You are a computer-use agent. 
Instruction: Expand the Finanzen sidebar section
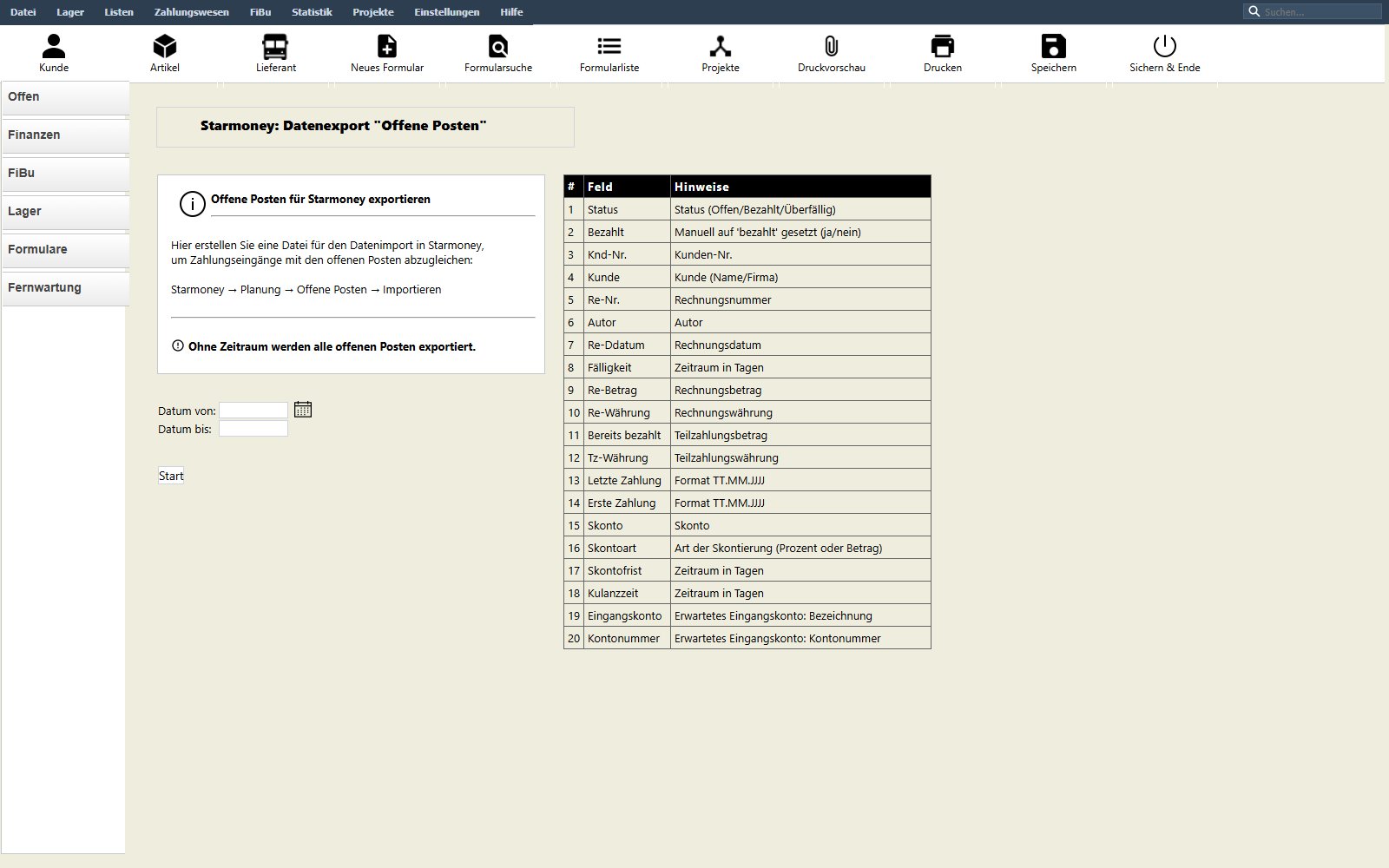pos(65,135)
